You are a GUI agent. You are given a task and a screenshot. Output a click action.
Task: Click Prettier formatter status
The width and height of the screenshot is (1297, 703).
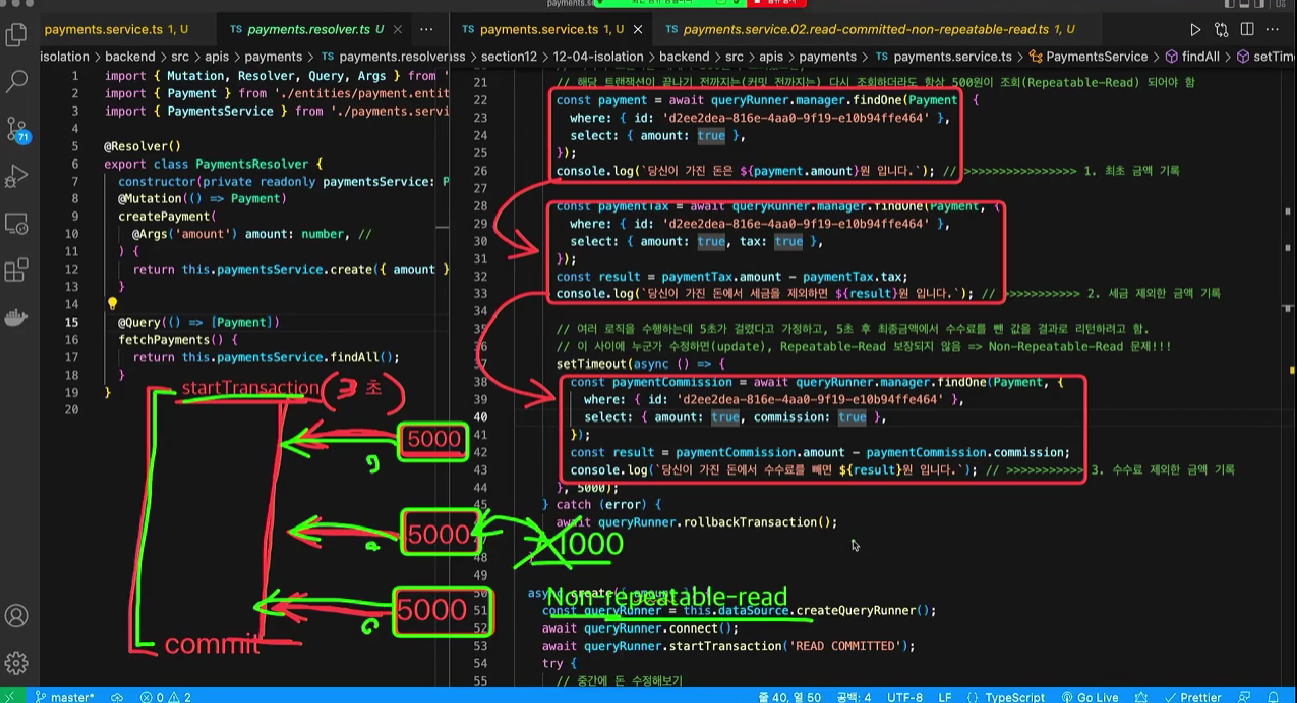click(1193, 697)
